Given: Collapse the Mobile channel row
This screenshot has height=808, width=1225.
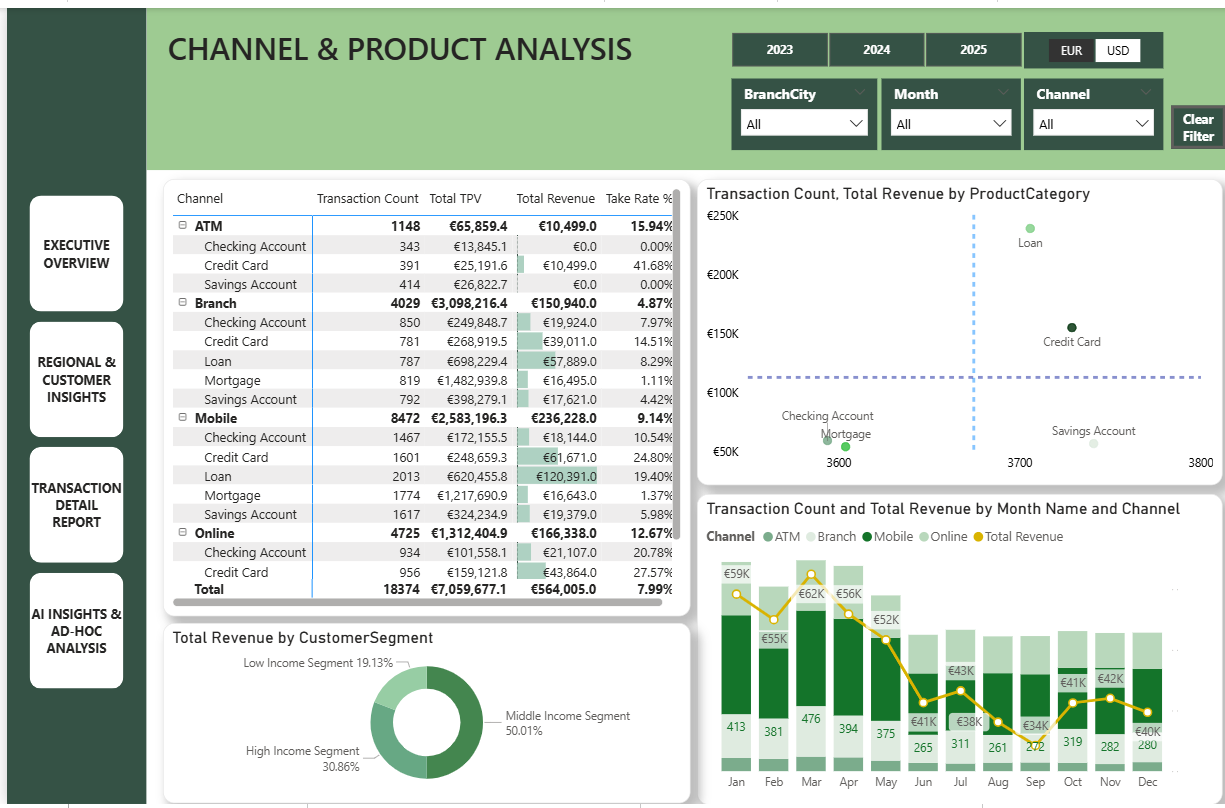Looking at the screenshot, I should coord(183,418).
